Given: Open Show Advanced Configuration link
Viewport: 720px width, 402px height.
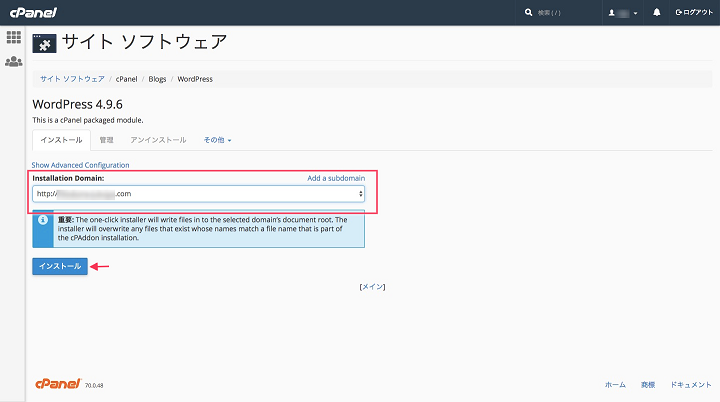Looking at the screenshot, I should [80, 165].
